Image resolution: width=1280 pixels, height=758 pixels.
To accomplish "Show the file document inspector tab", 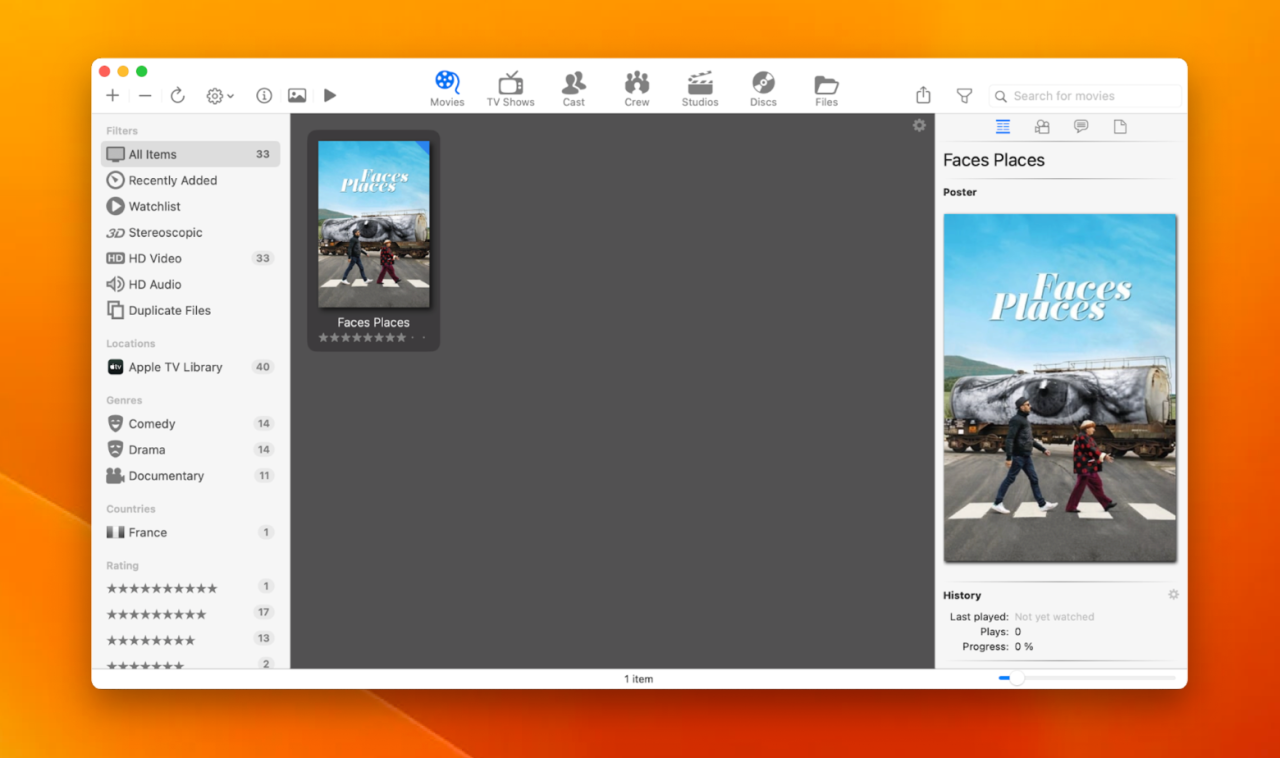I will click(1120, 127).
